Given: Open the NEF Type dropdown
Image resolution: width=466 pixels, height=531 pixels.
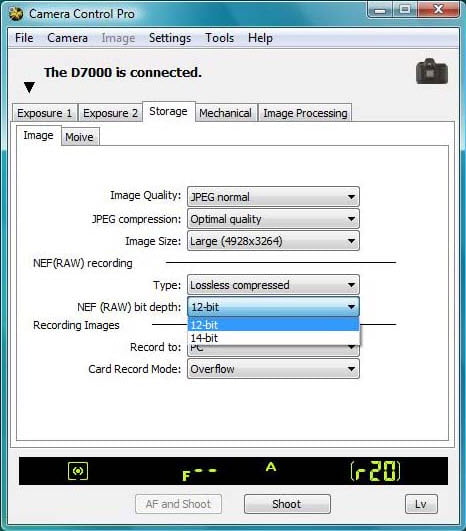Looking at the screenshot, I should 273,285.
